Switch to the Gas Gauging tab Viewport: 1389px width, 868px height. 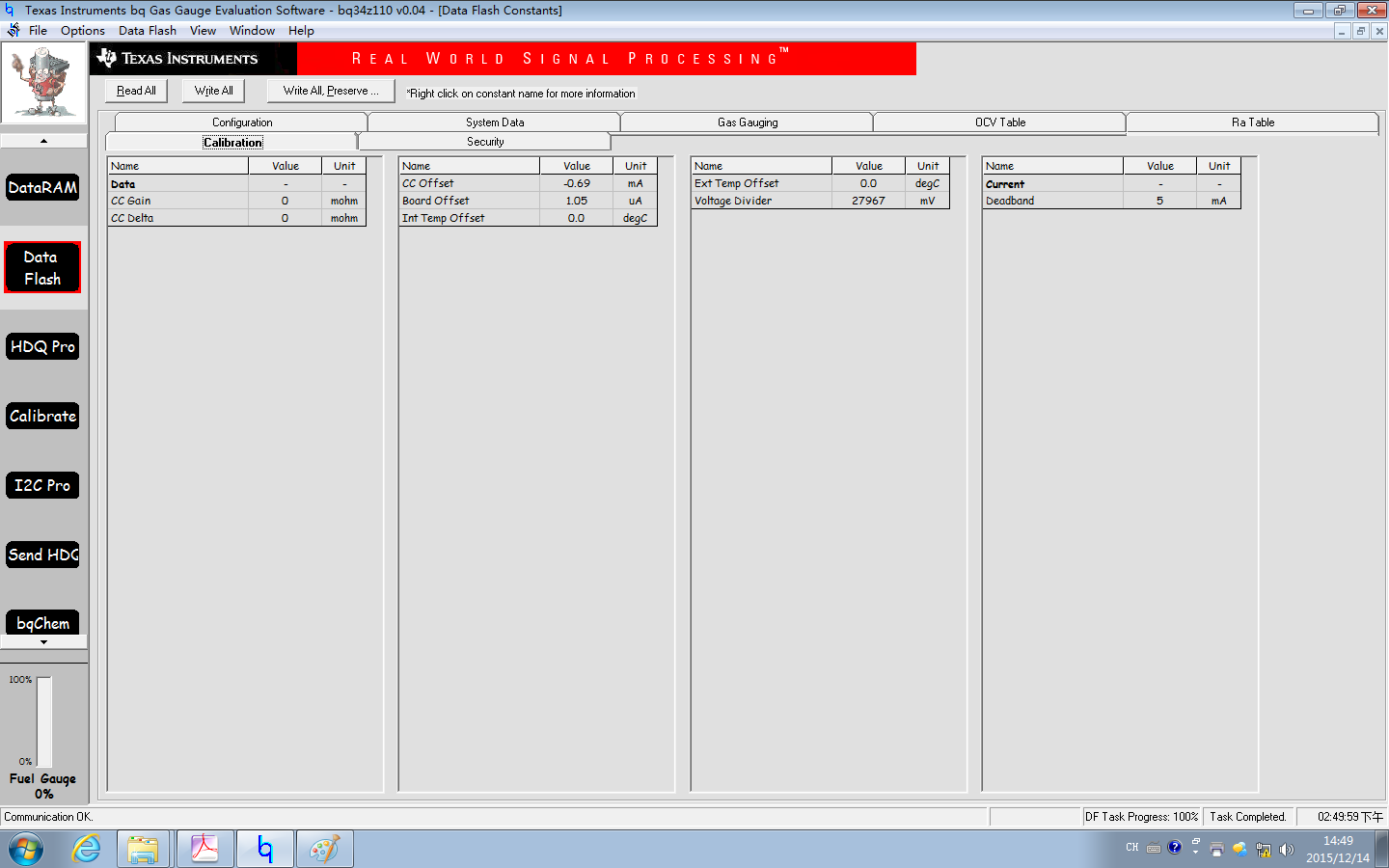748,122
